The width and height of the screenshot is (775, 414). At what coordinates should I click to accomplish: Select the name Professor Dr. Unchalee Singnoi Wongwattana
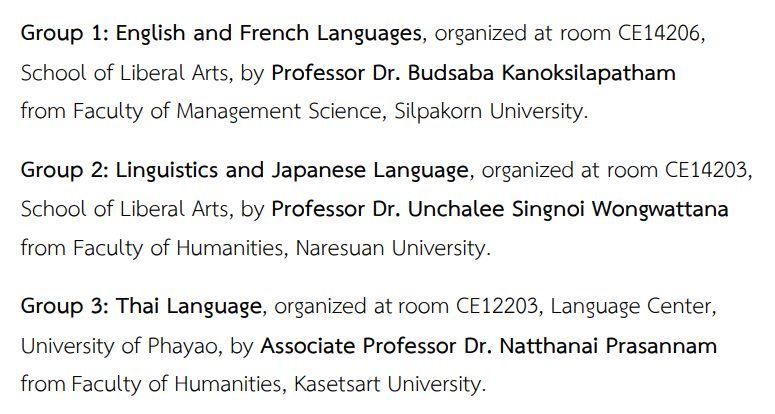coord(500,209)
